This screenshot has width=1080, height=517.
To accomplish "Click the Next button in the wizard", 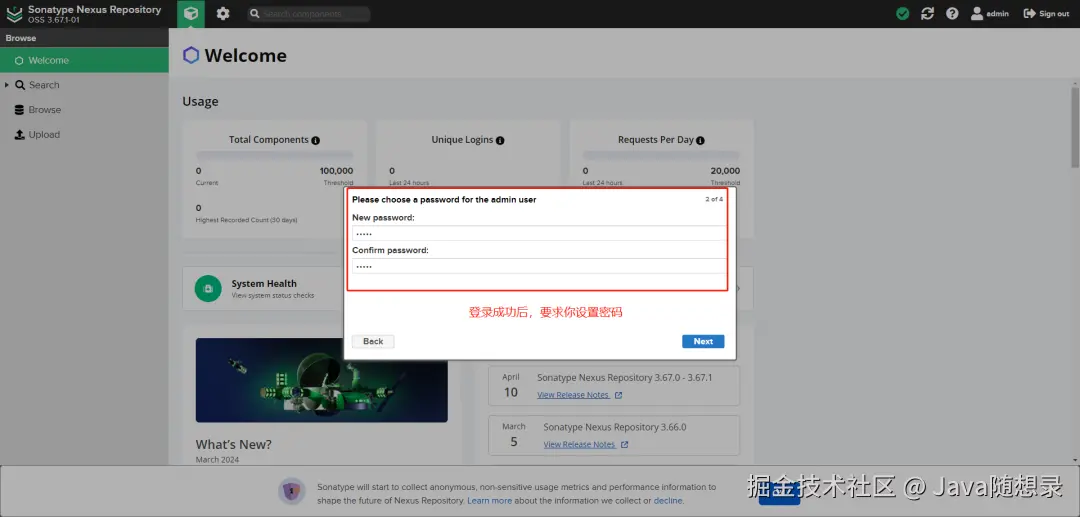I will pos(703,341).
